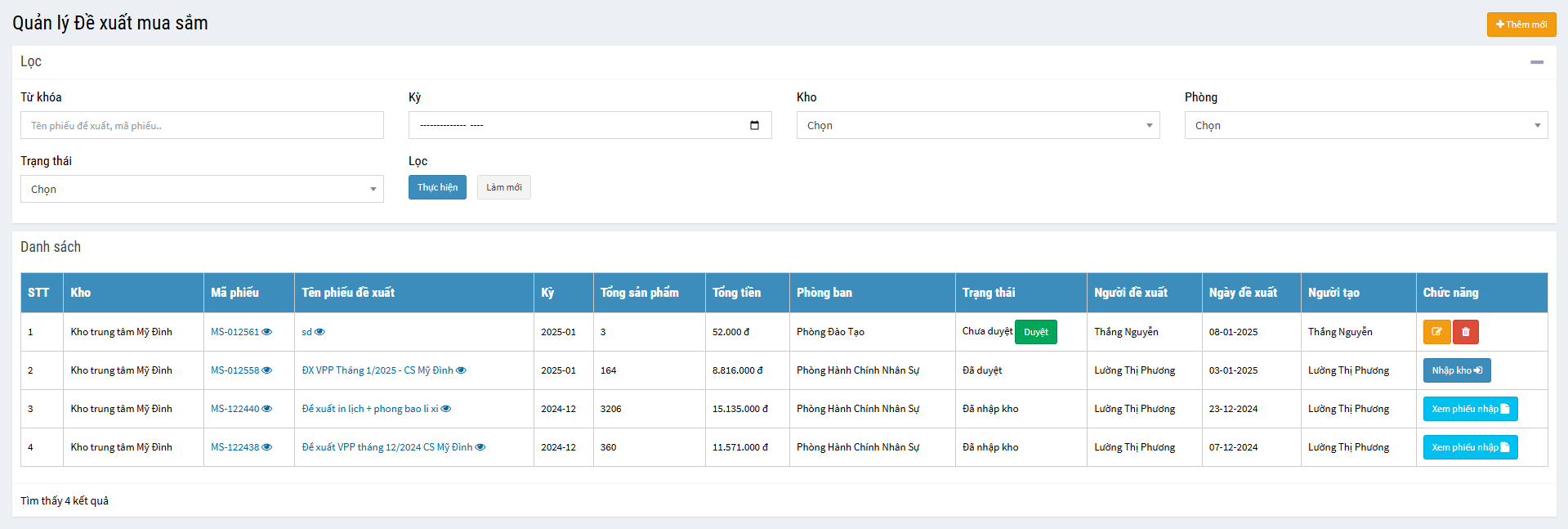Screen dimensions: 1568x529
Task: Open the Phòng dropdown
Action: pos(1365,125)
